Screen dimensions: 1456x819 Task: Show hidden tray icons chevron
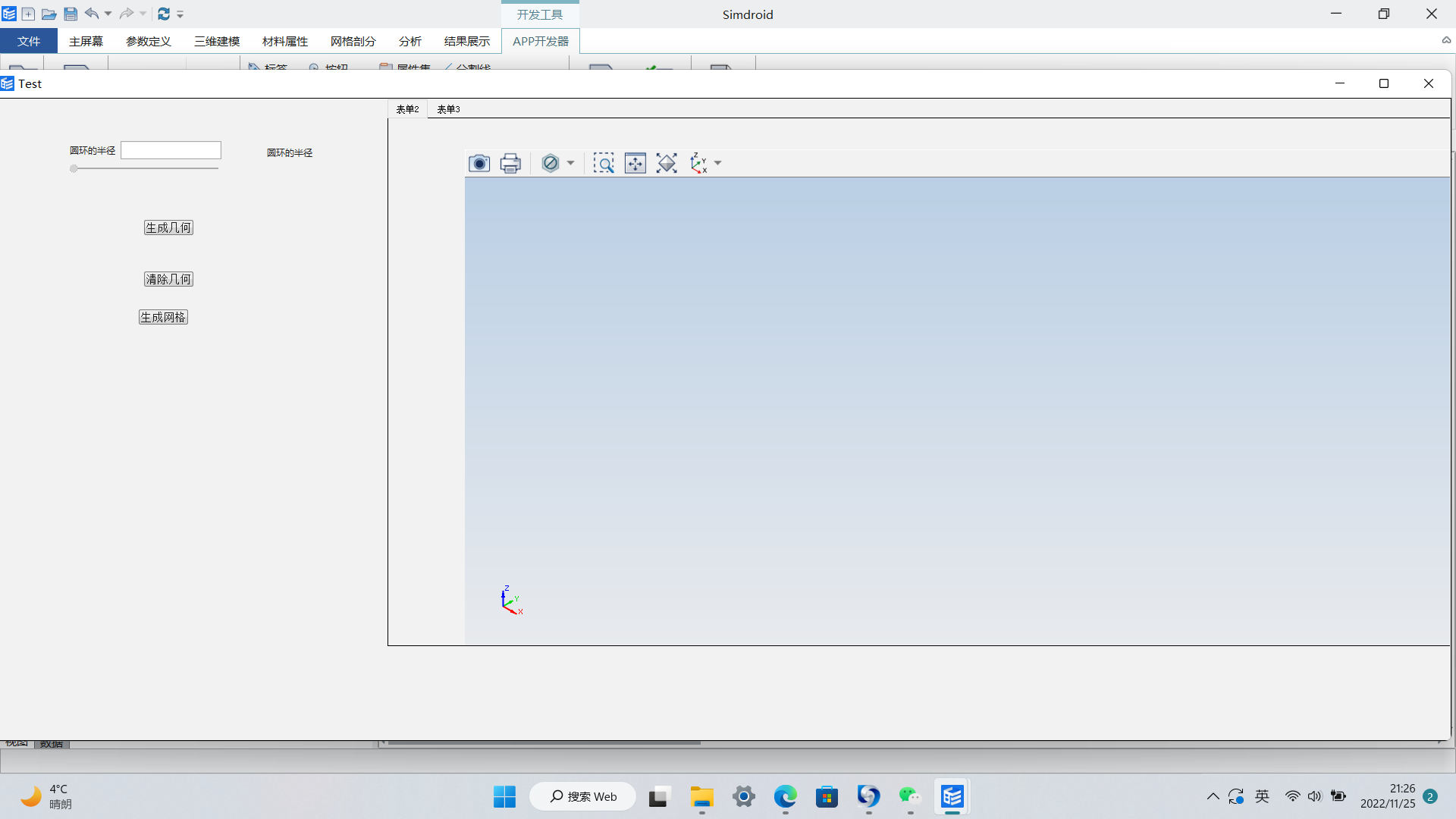tap(1213, 796)
